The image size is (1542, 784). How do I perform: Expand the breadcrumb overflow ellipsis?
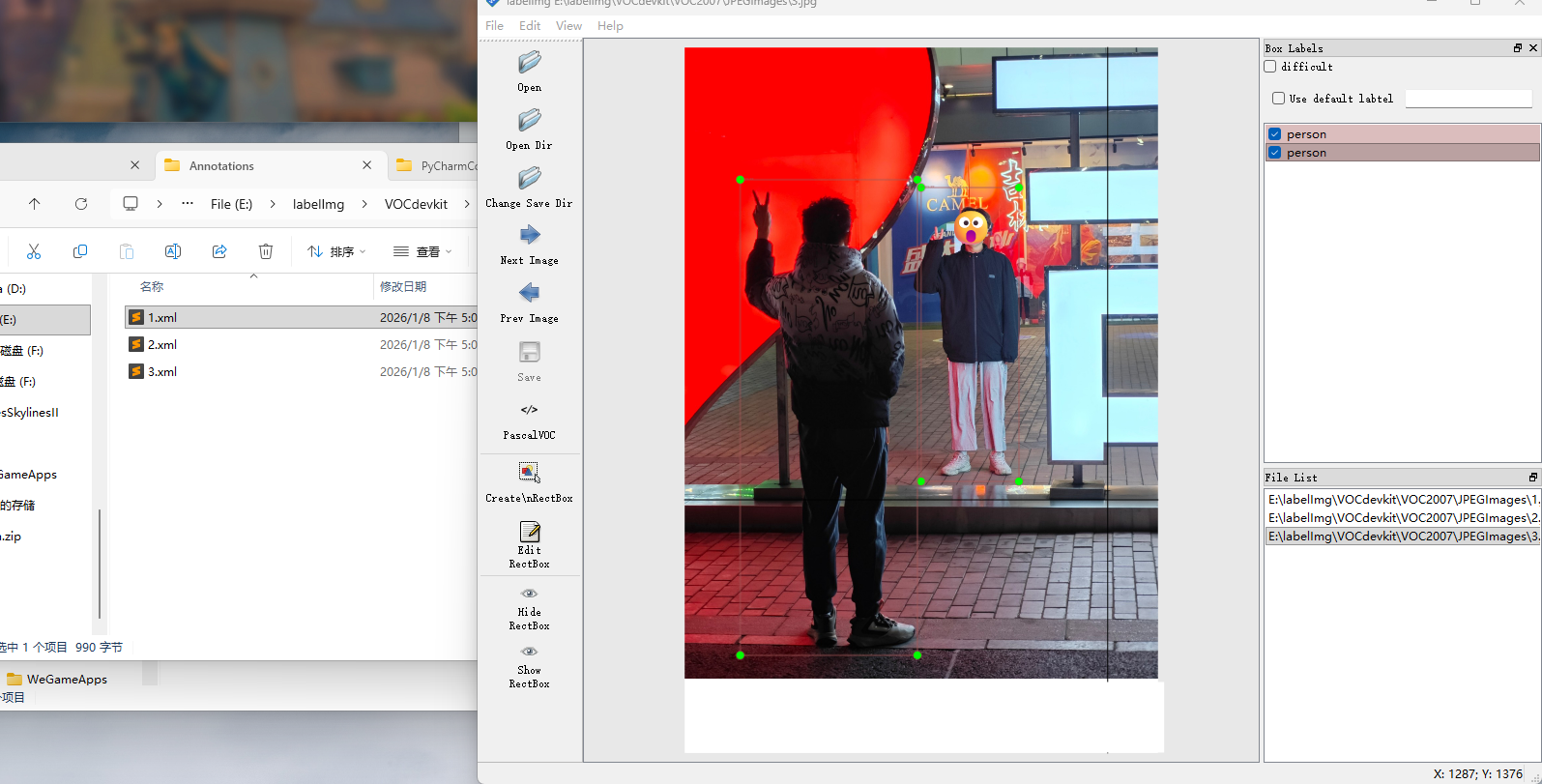[x=188, y=204]
